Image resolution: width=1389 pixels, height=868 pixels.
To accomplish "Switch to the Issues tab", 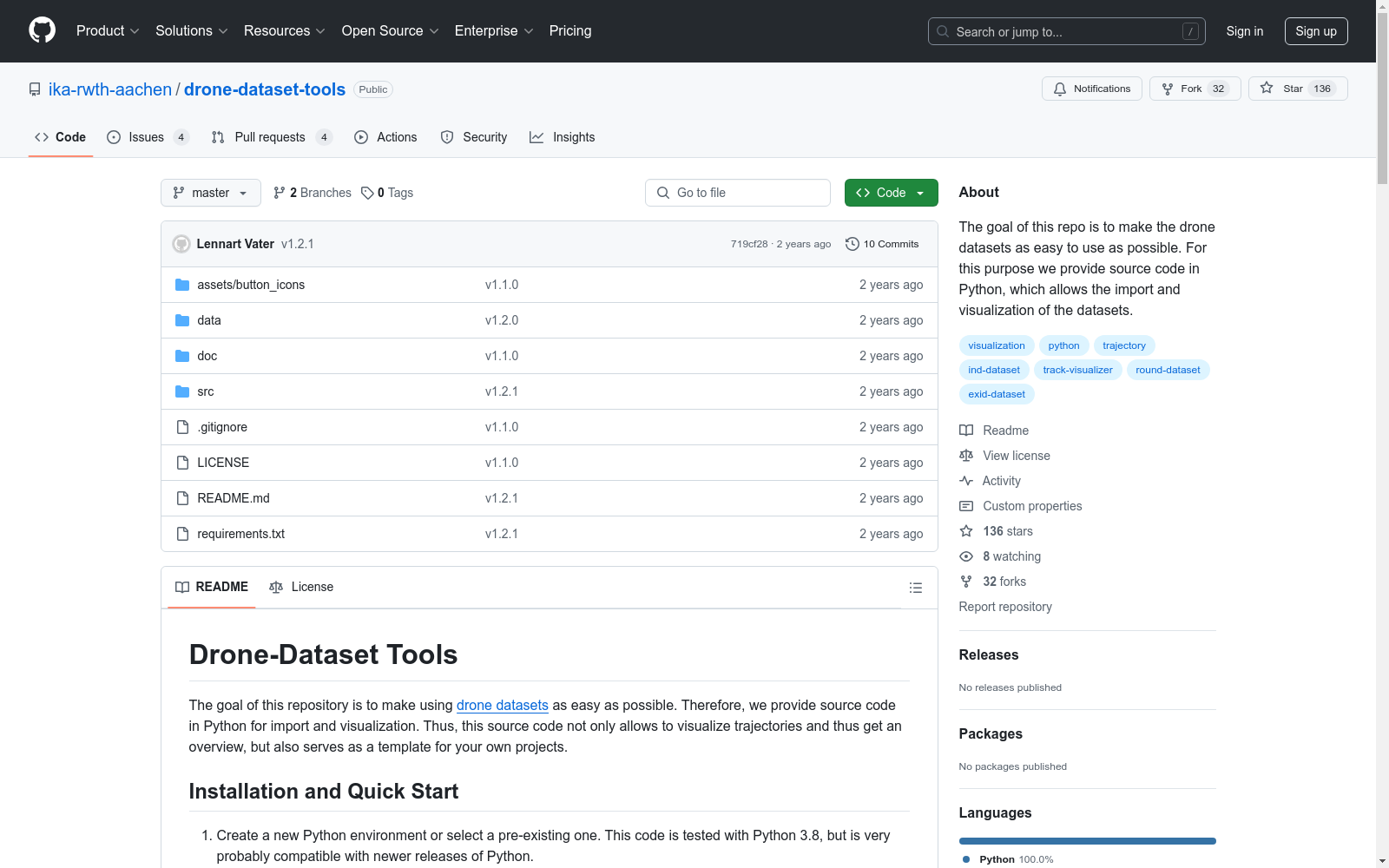I will tap(148, 137).
